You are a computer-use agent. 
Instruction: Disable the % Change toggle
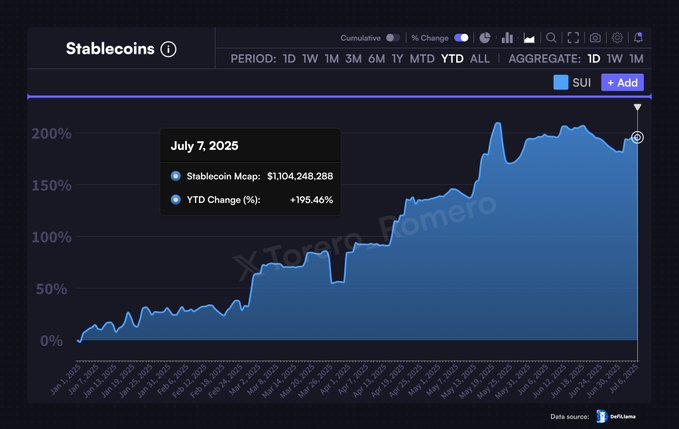coord(461,38)
